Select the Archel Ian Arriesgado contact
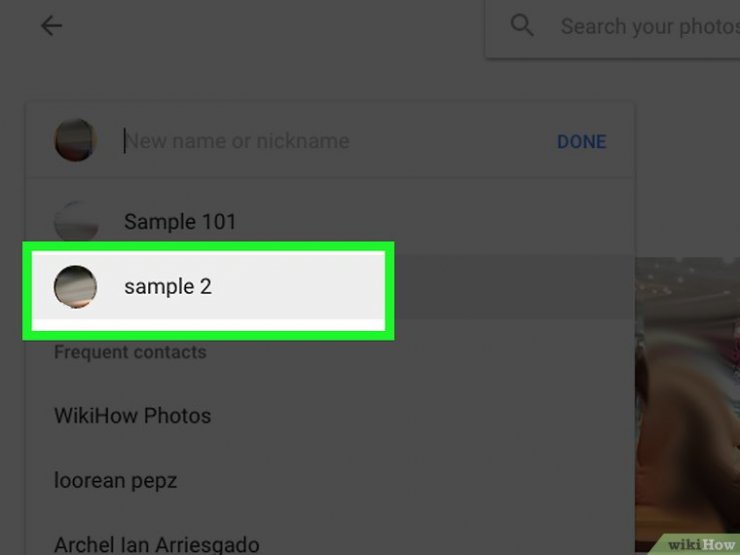This screenshot has width=740, height=555. point(157,545)
